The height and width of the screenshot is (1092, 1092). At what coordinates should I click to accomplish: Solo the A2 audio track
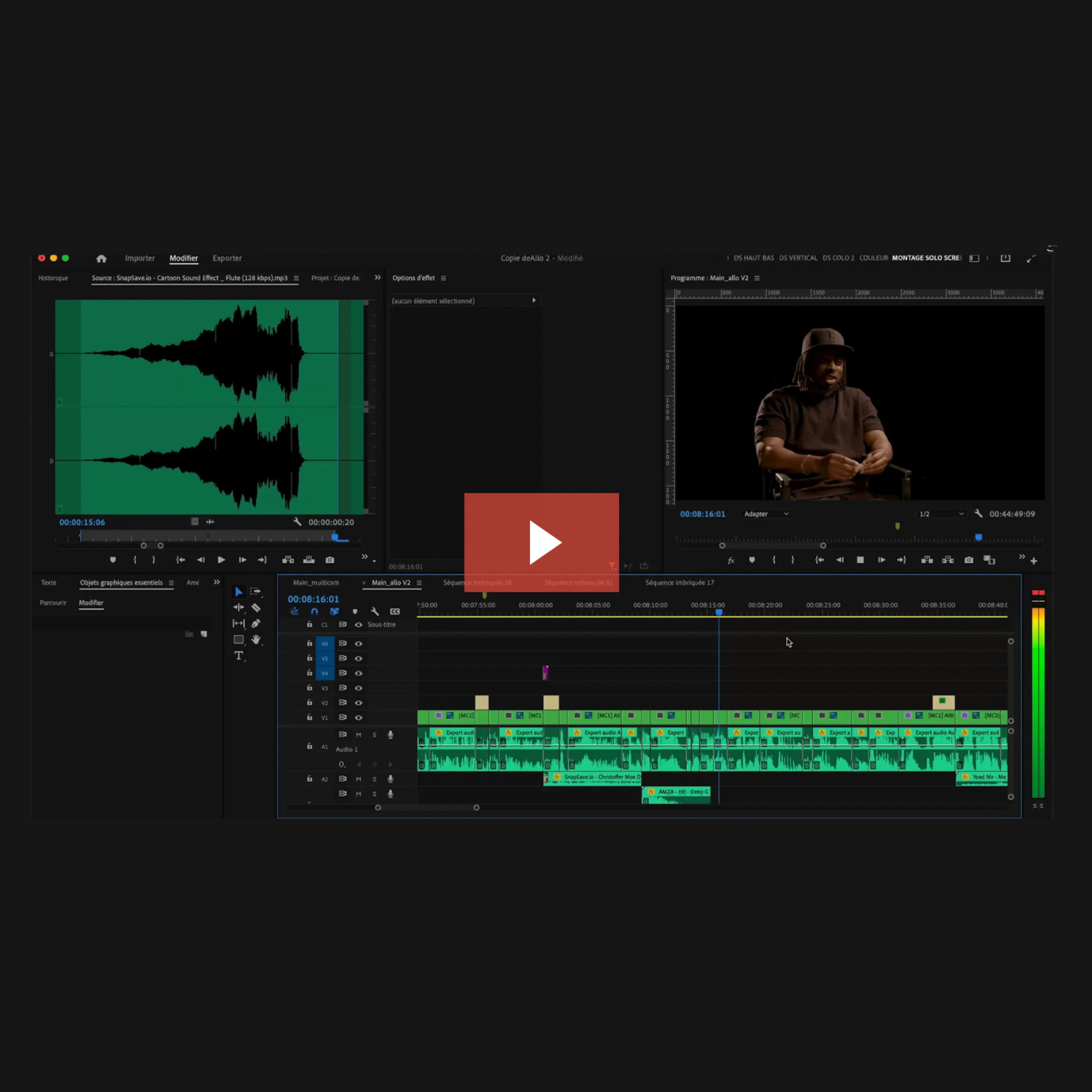click(374, 779)
